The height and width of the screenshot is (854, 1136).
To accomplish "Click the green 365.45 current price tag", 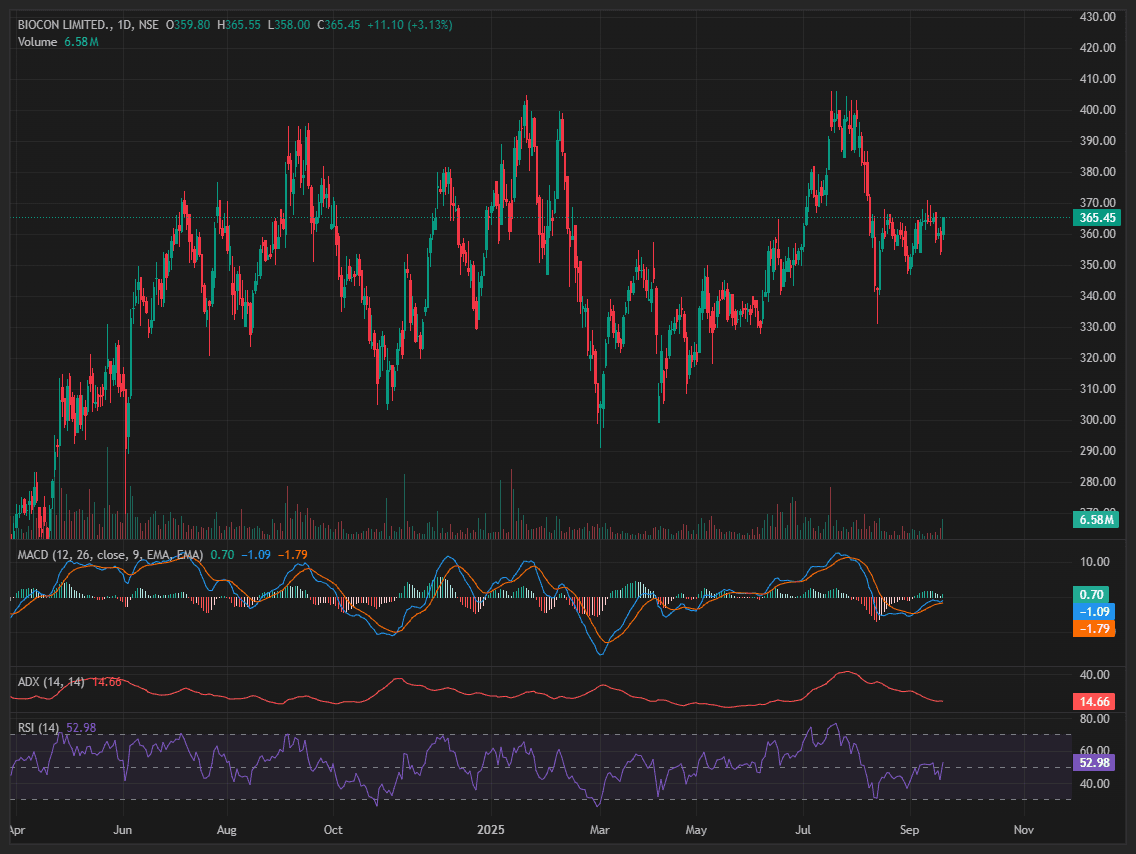I will 1097,218.
